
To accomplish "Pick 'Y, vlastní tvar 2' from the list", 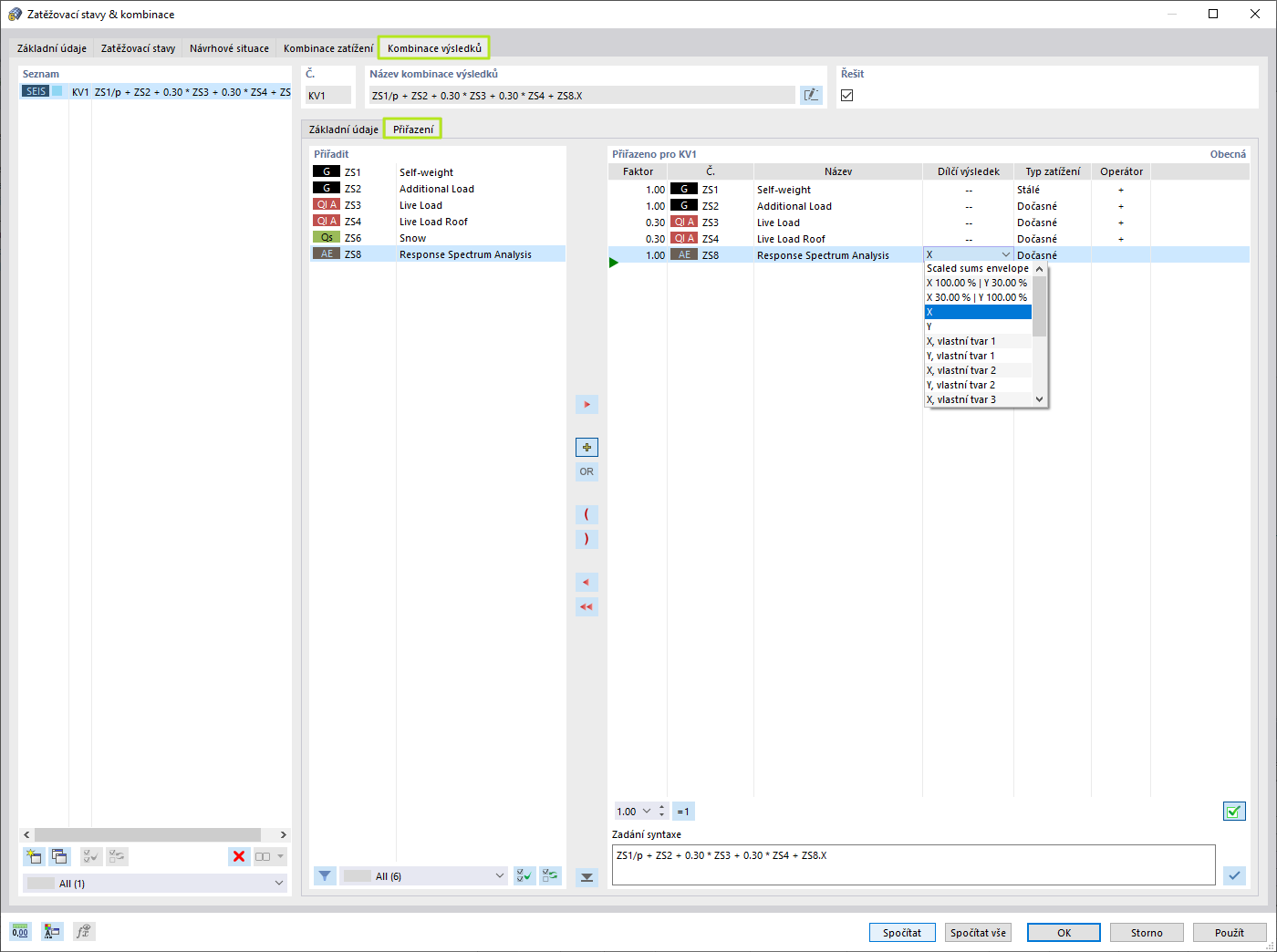I will (x=978, y=385).
